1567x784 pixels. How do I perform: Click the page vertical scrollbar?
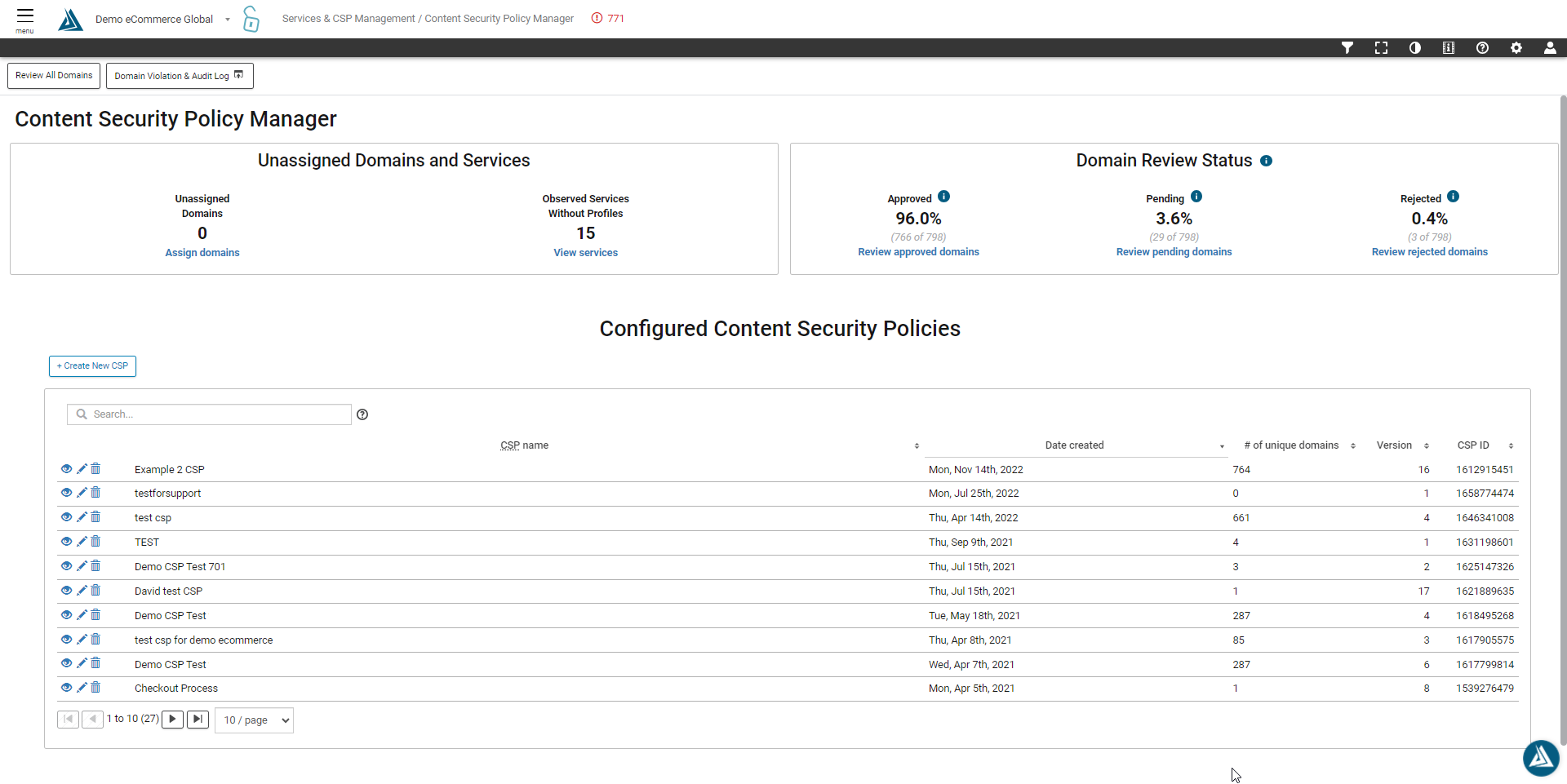(1563, 420)
